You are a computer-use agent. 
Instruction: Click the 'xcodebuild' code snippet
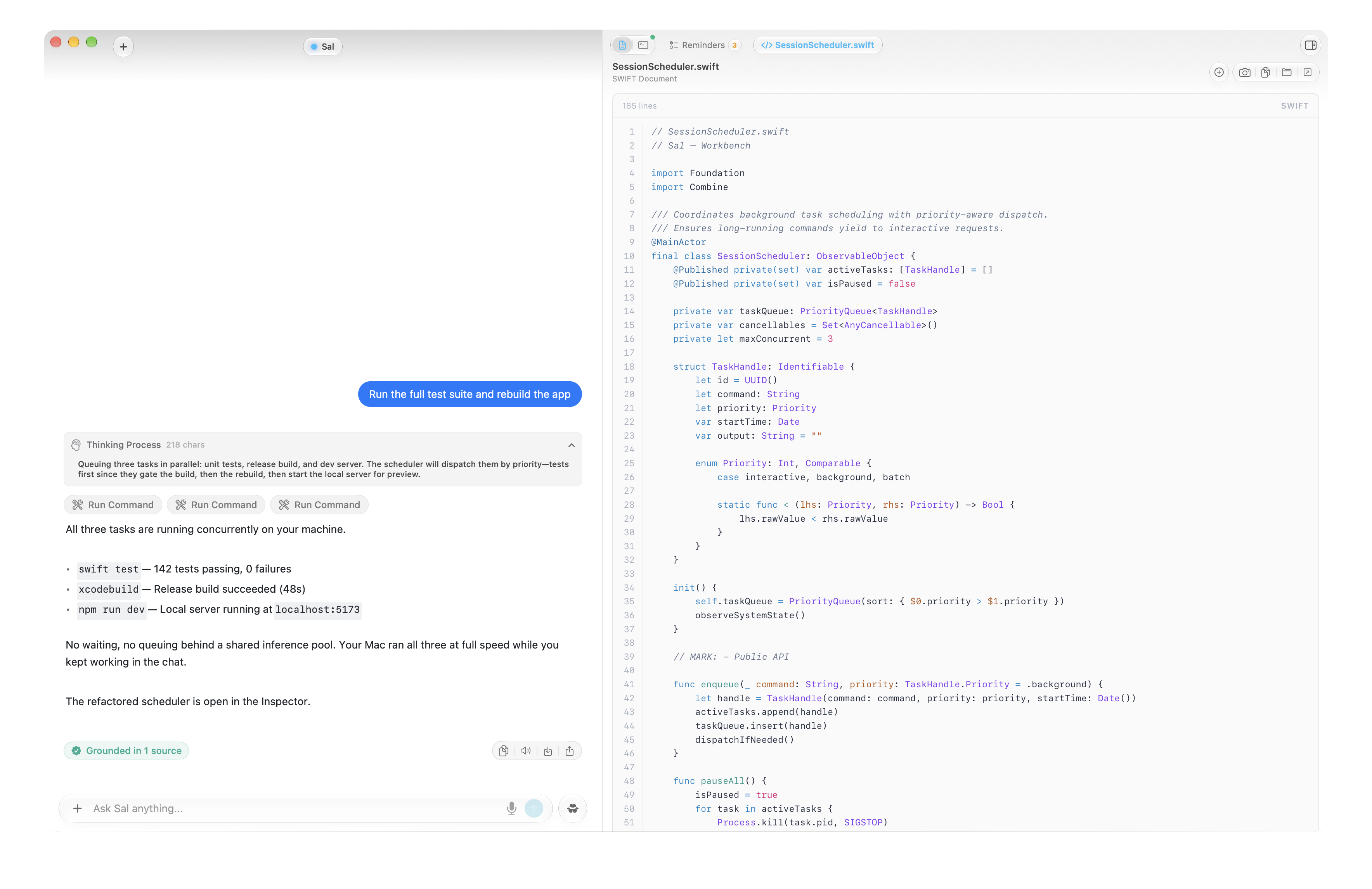pos(108,590)
